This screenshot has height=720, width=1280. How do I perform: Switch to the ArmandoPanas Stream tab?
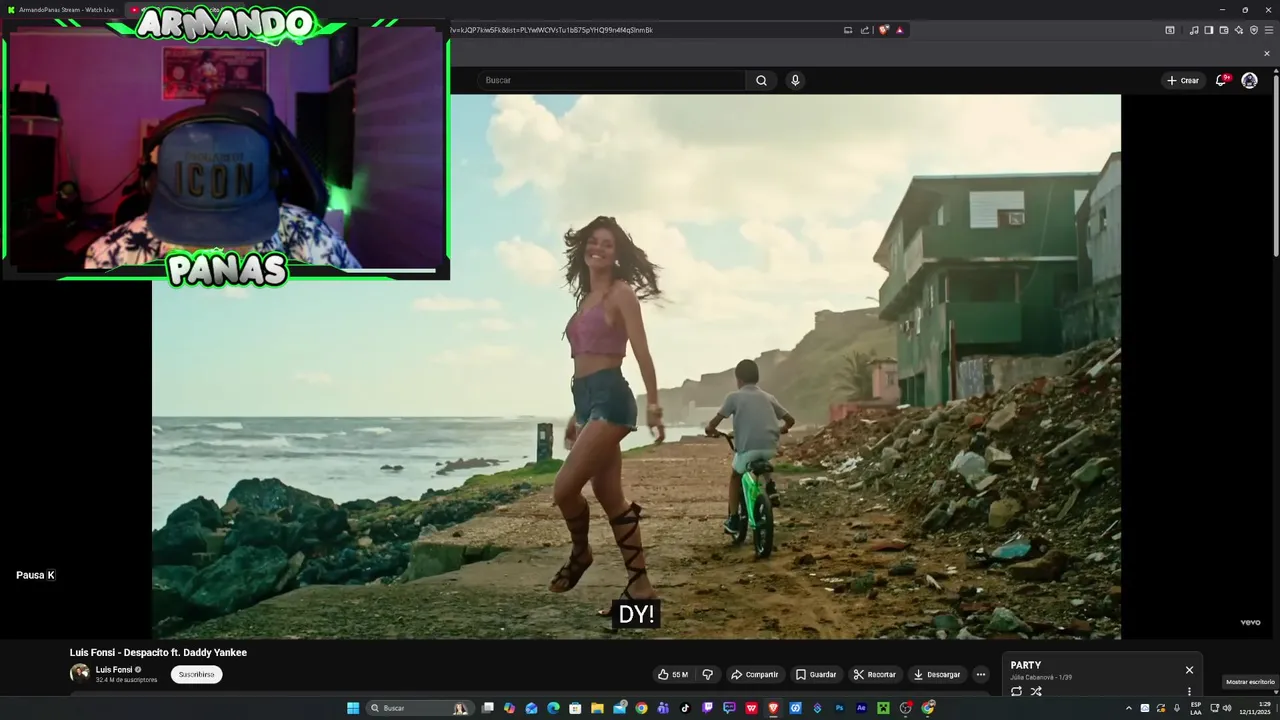[x=60, y=10]
